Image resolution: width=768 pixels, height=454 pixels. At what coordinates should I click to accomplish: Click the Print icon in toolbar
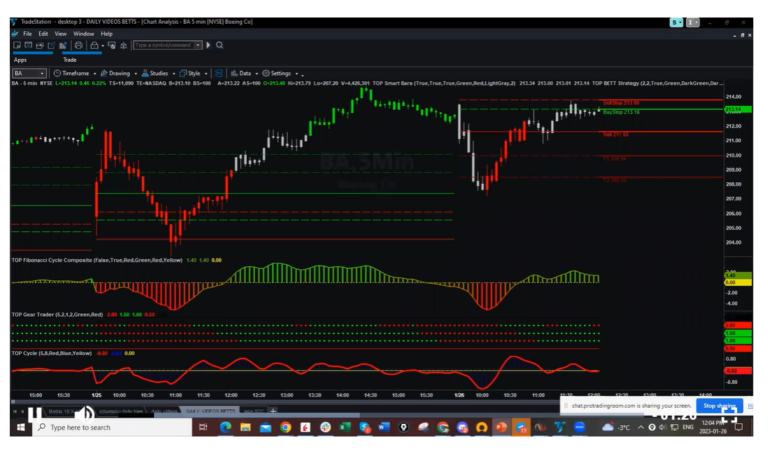tap(78, 45)
